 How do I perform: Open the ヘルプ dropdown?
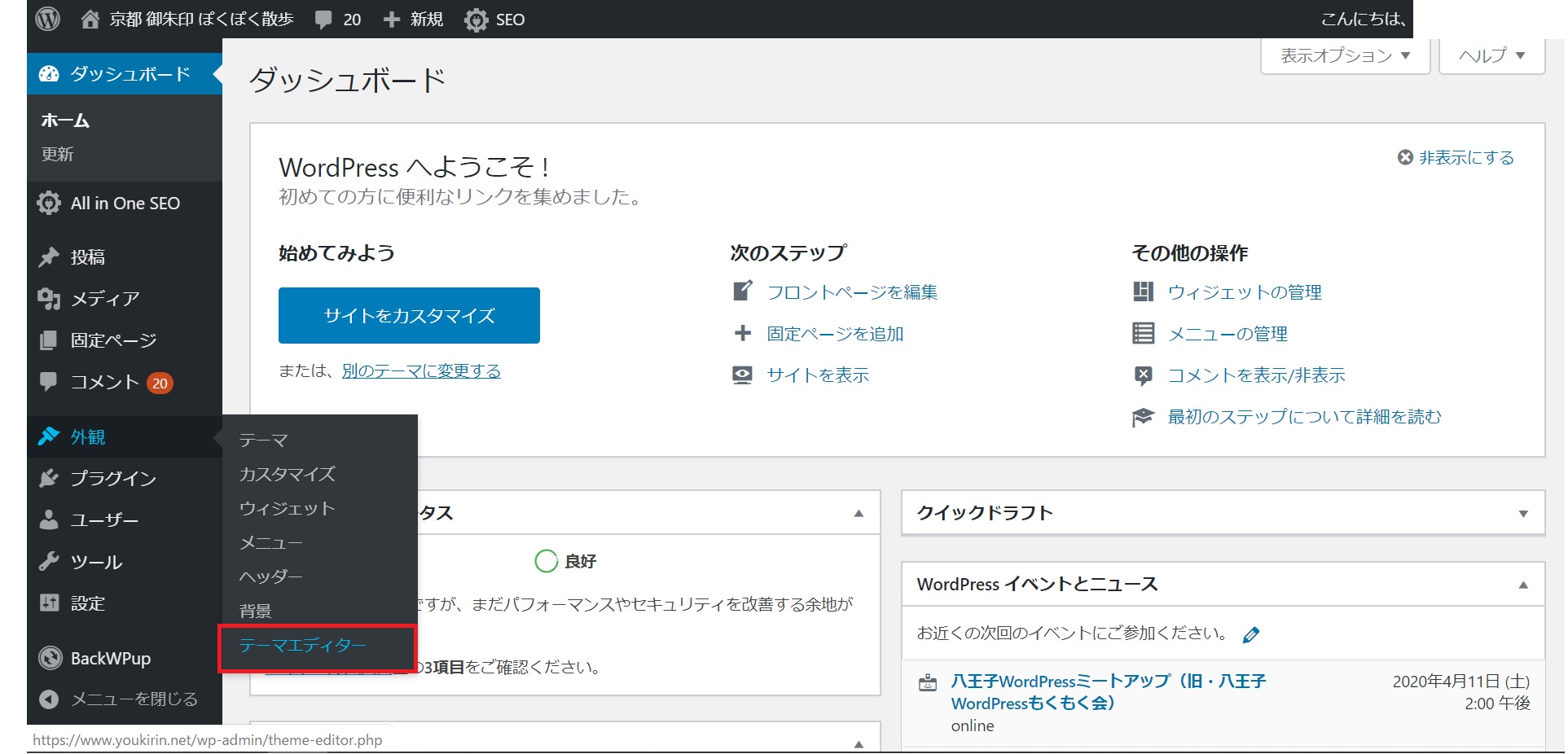pos(1491,55)
